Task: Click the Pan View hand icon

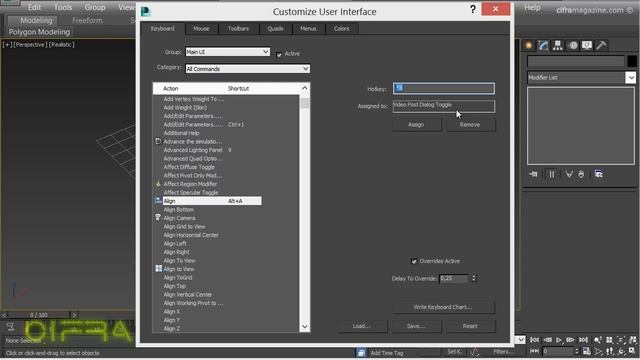Action: click(x=609, y=351)
